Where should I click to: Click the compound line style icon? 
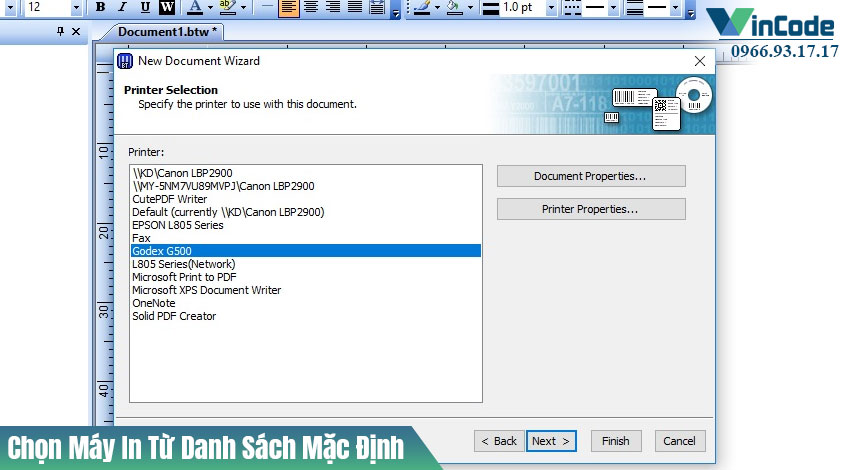click(x=635, y=8)
